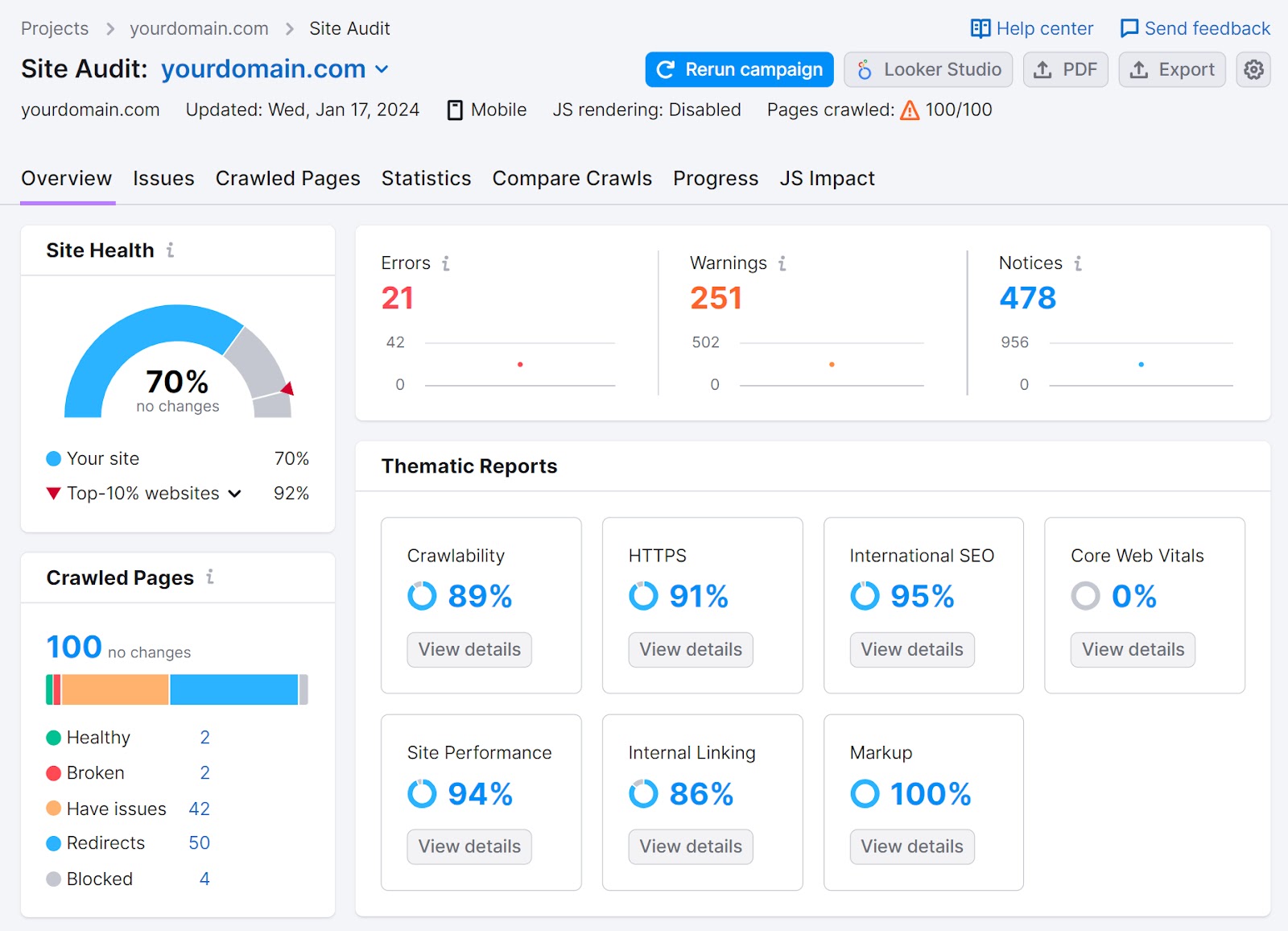Click the Send feedback icon
1288x931 pixels.
coord(1129,28)
